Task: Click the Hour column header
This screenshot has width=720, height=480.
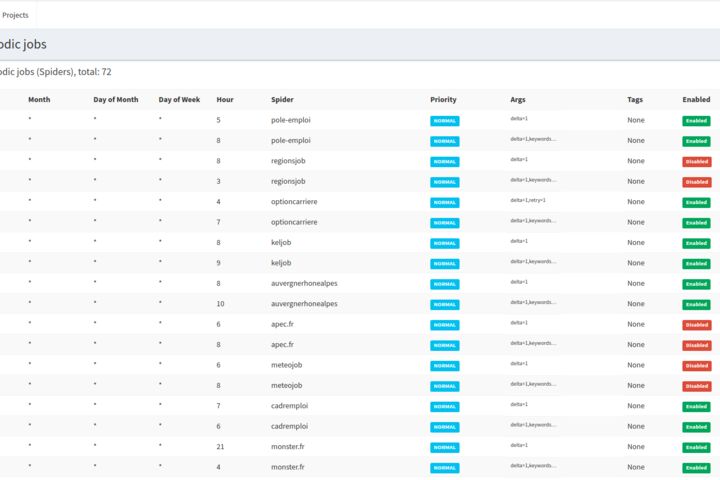Action: tap(225, 100)
